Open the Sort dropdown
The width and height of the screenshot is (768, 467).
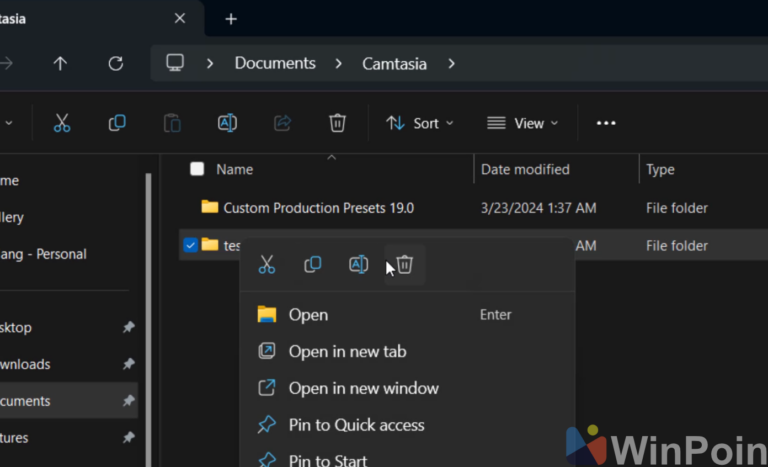click(420, 123)
